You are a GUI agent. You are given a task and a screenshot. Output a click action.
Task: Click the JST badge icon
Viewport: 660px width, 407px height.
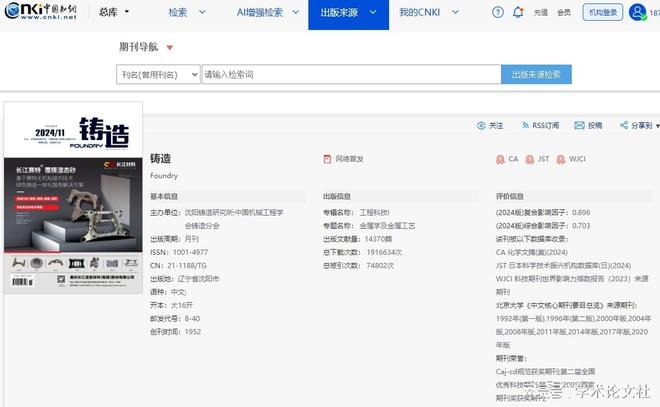(x=530, y=160)
